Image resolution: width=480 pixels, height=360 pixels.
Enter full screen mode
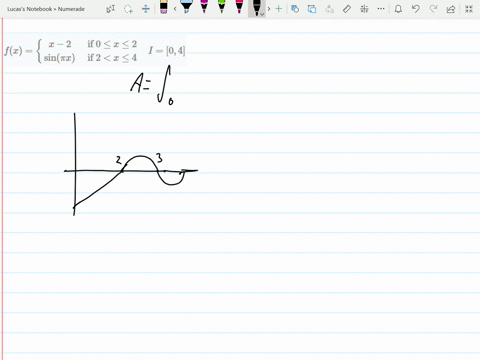click(469, 9)
